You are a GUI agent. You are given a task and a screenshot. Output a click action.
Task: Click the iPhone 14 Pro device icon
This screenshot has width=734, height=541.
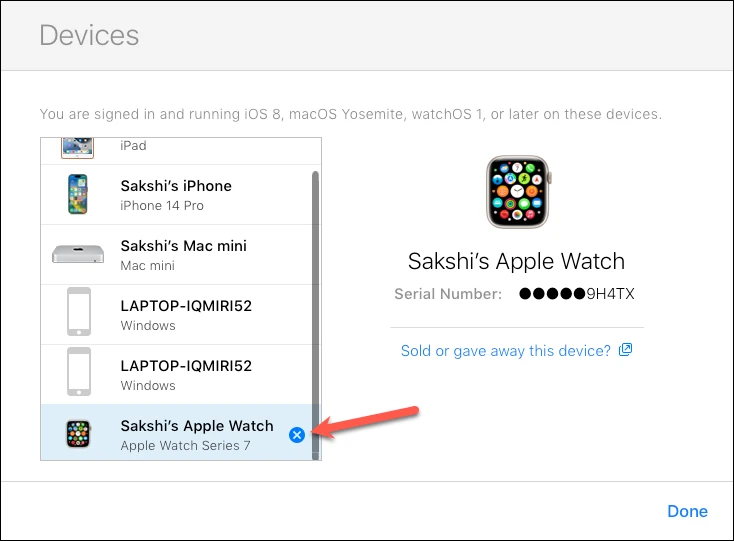(x=78, y=194)
